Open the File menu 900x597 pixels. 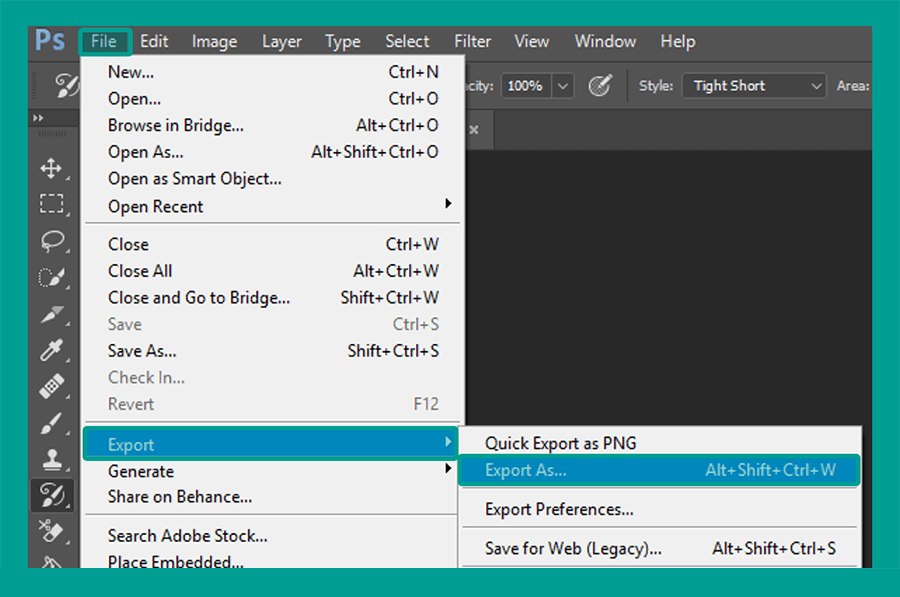pos(104,41)
